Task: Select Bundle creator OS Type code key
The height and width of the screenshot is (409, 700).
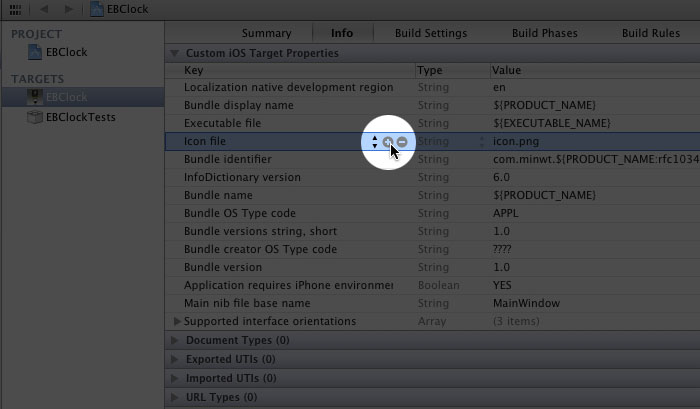Action: point(260,249)
